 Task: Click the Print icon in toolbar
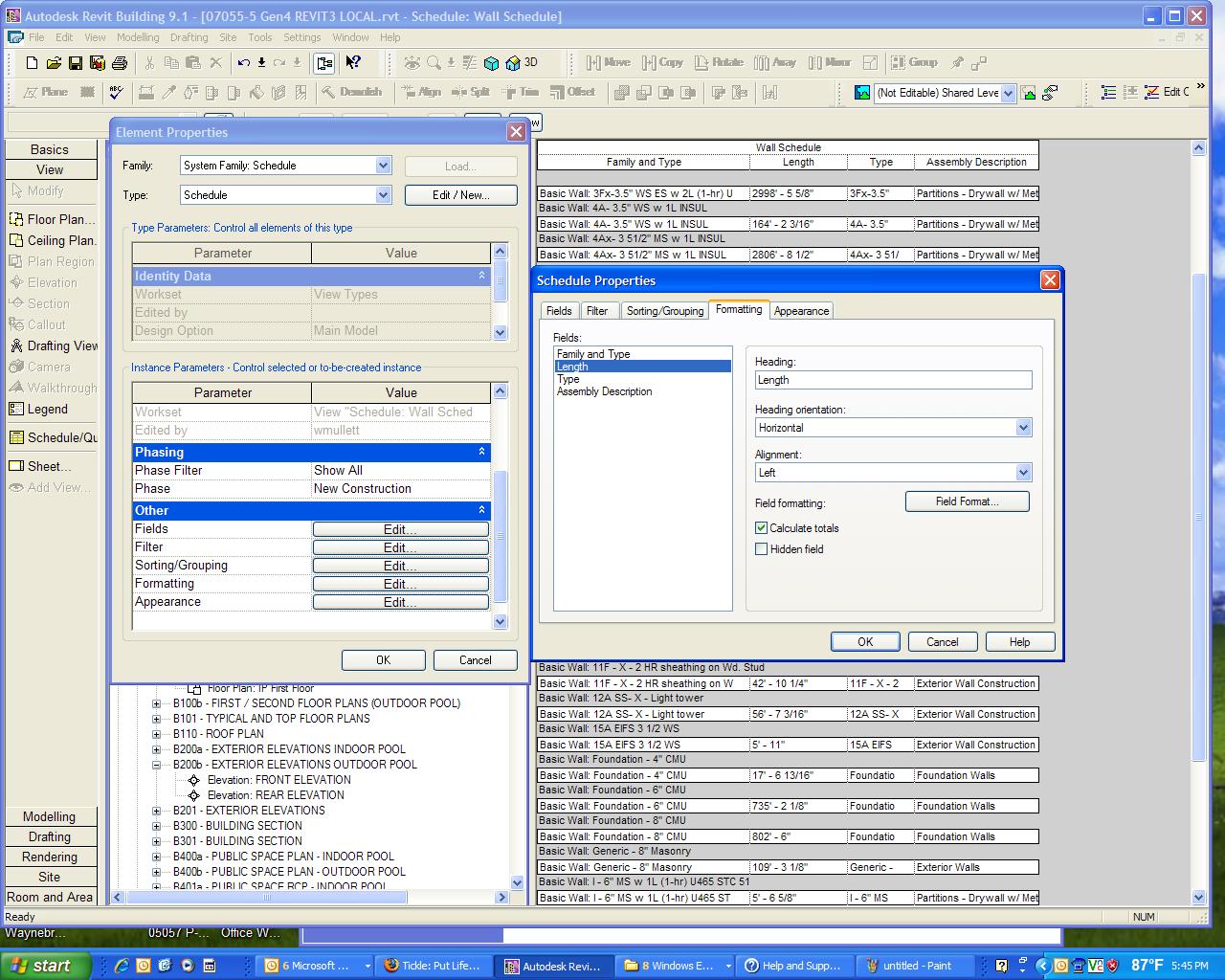pos(120,63)
